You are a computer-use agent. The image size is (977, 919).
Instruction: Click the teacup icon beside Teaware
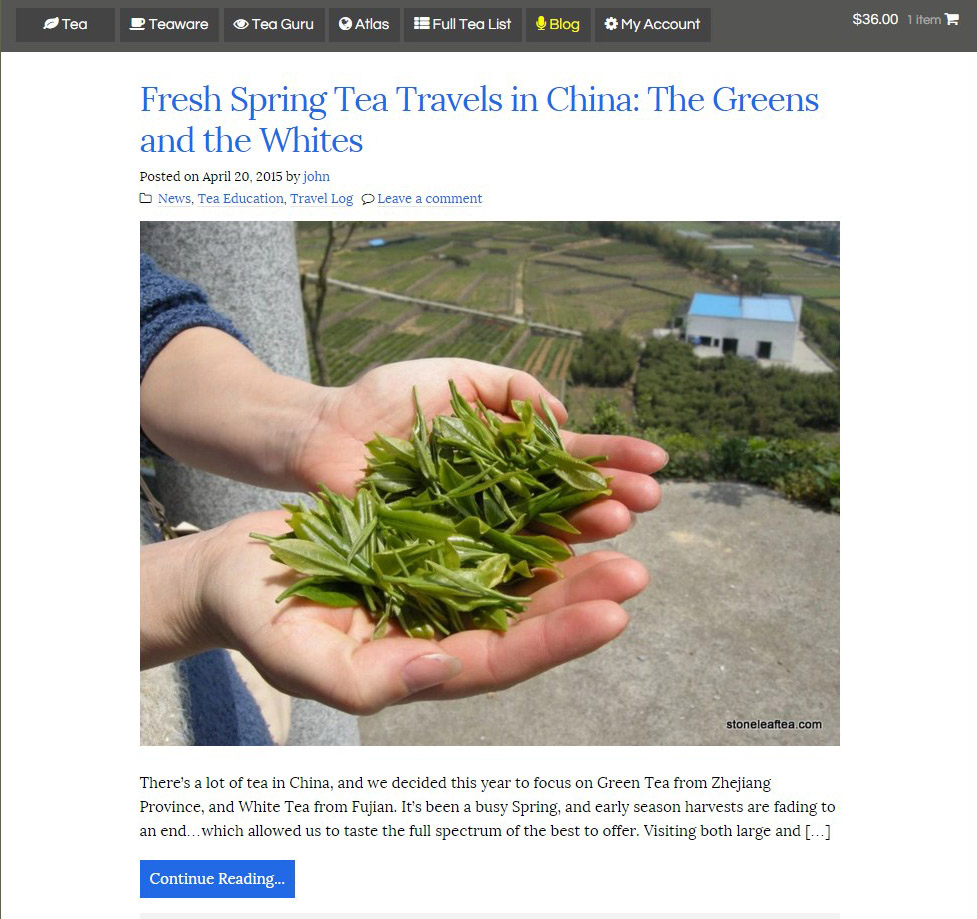[137, 24]
